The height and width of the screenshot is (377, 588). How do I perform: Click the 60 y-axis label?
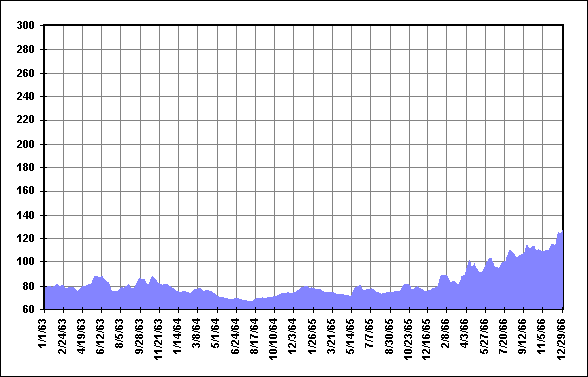pos(29,309)
